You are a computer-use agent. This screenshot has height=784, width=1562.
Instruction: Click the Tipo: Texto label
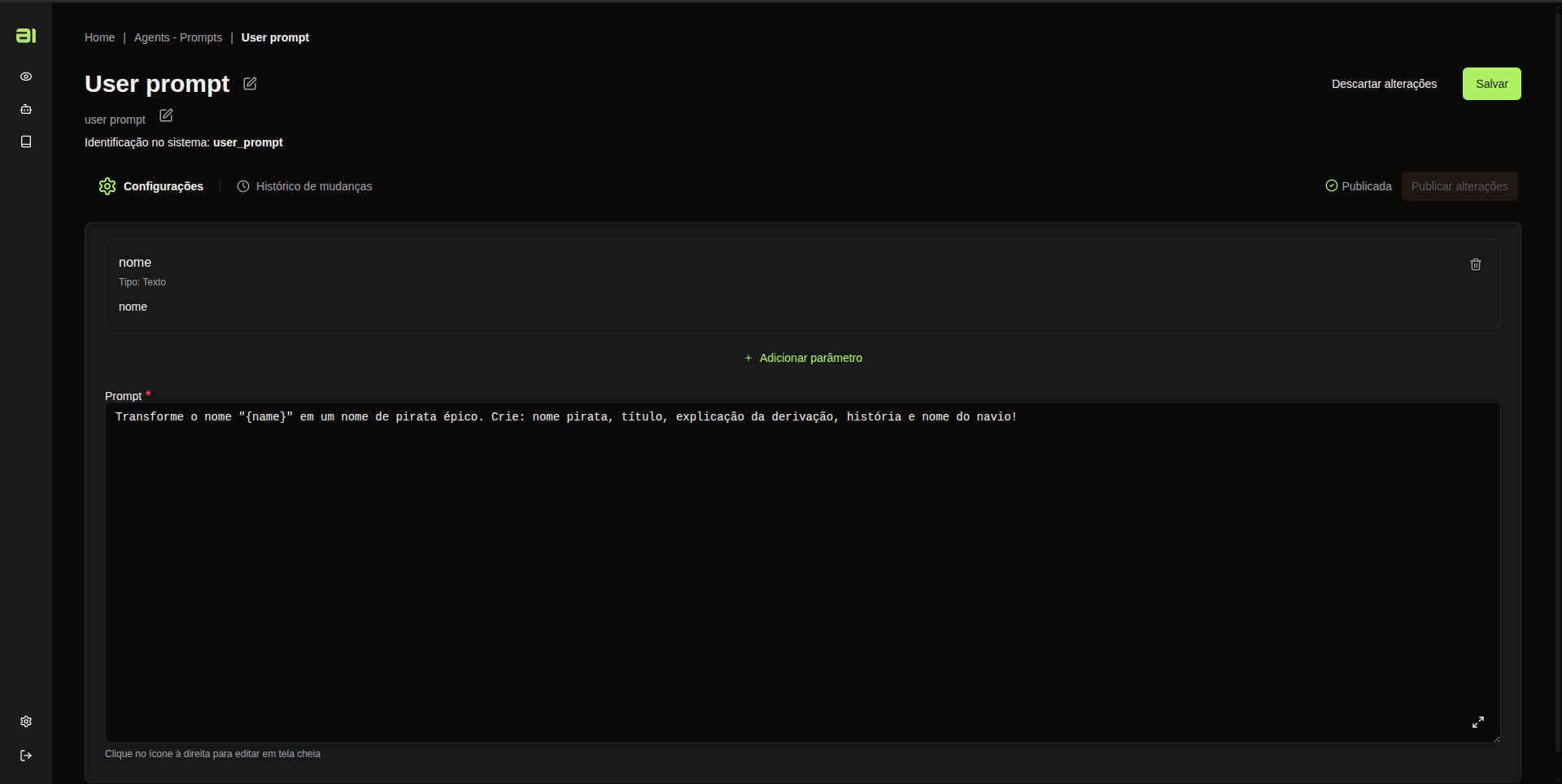142,282
